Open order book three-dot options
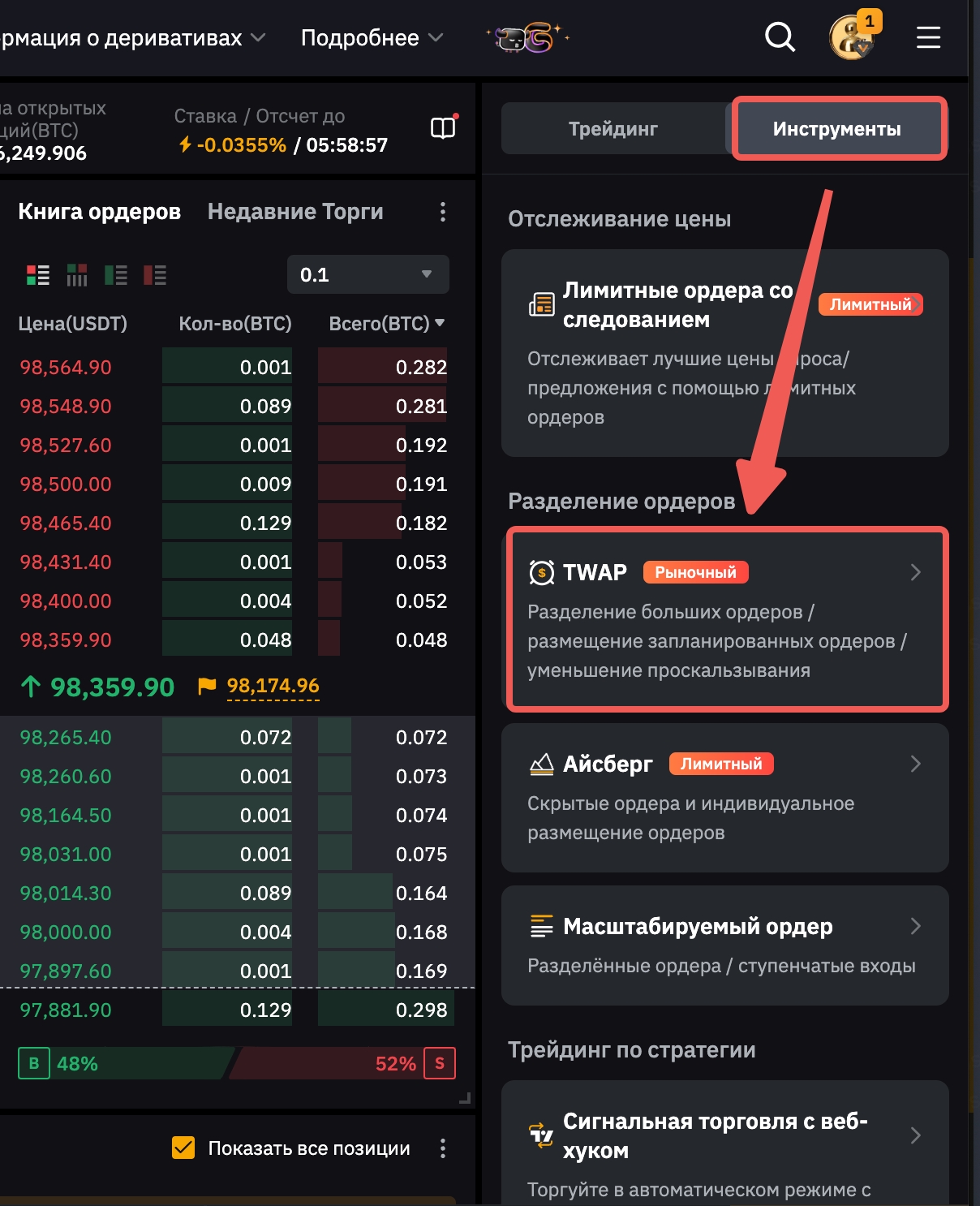Screen dimensions: 980x1206 [x=442, y=213]
